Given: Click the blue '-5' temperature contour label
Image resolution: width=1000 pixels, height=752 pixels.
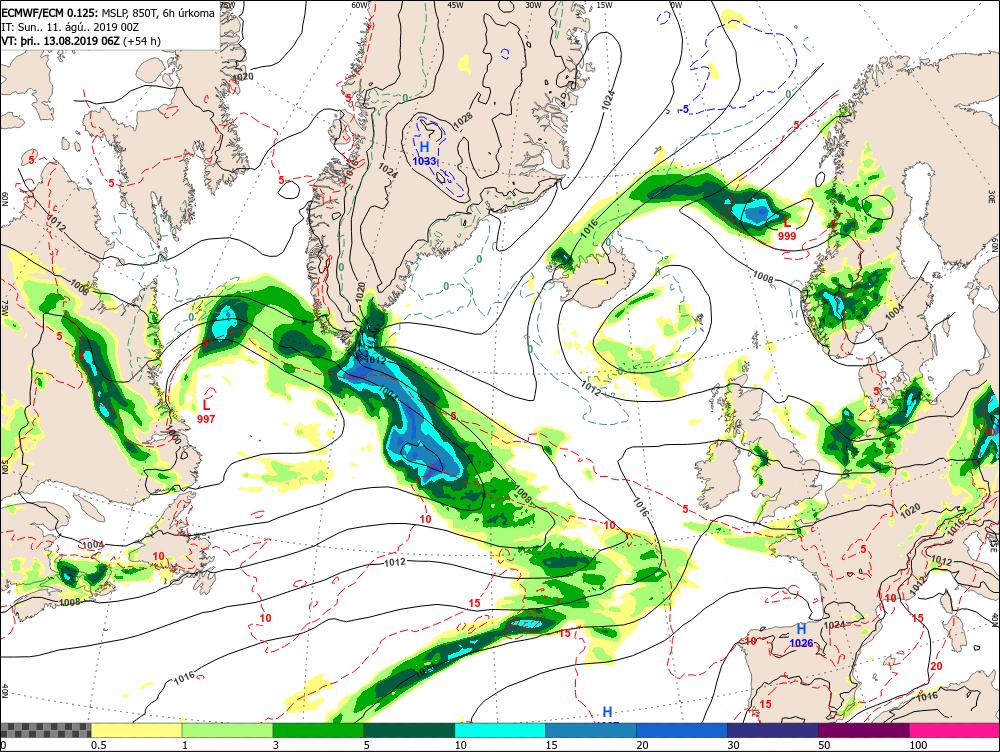Looking at the screenshot, I should (x=683, y=110).
